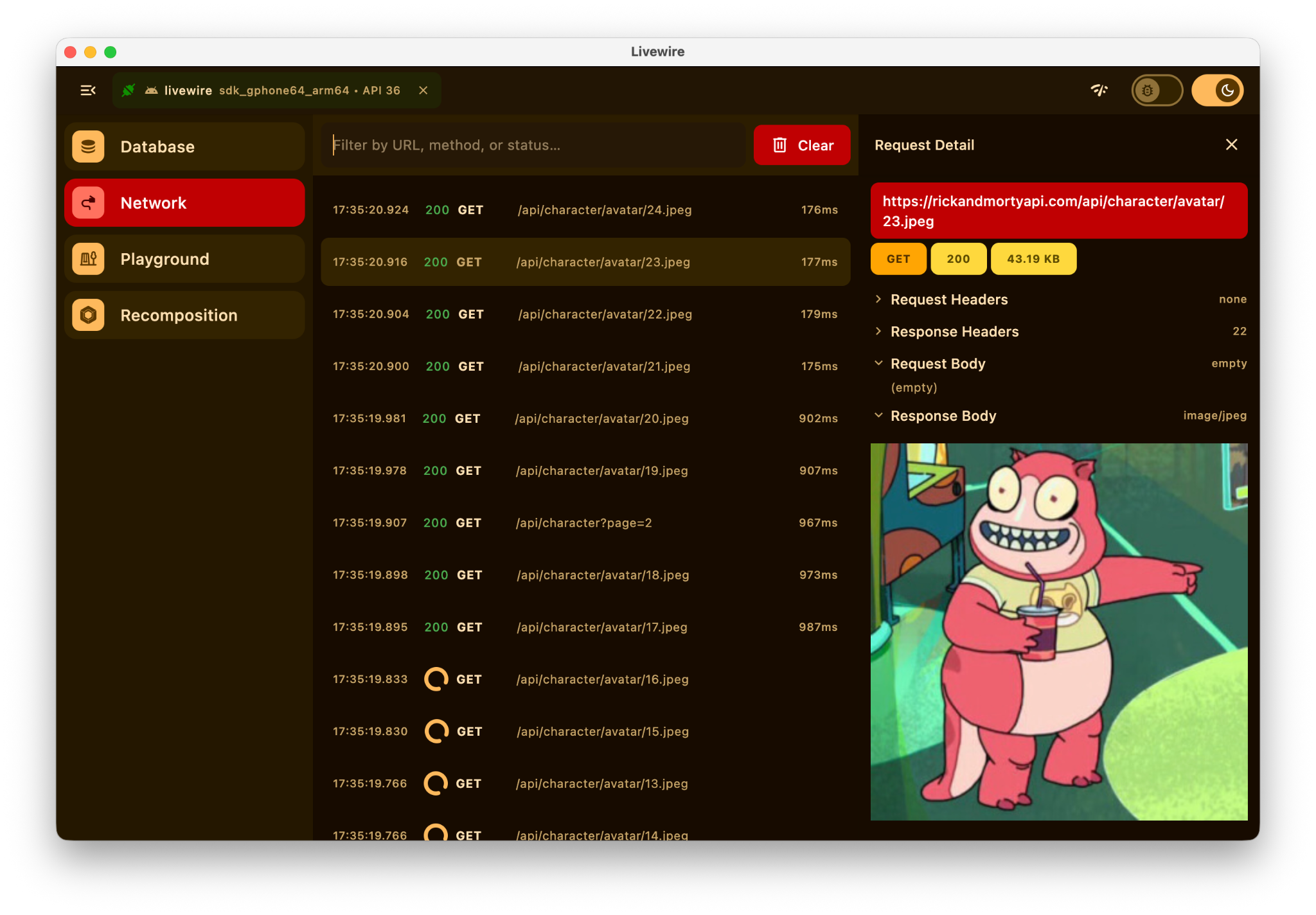This screenshot has height=915, width=1316.
Task: Click the wifi connection status icon
Action: 1099,91
